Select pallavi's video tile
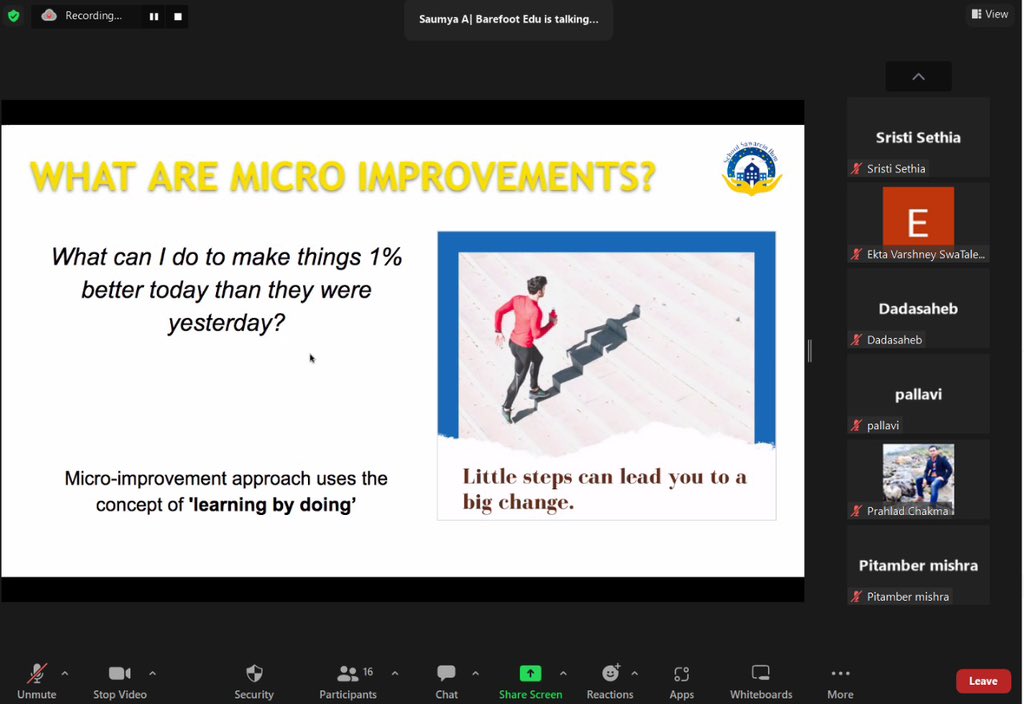 click(x=918, y=394)
